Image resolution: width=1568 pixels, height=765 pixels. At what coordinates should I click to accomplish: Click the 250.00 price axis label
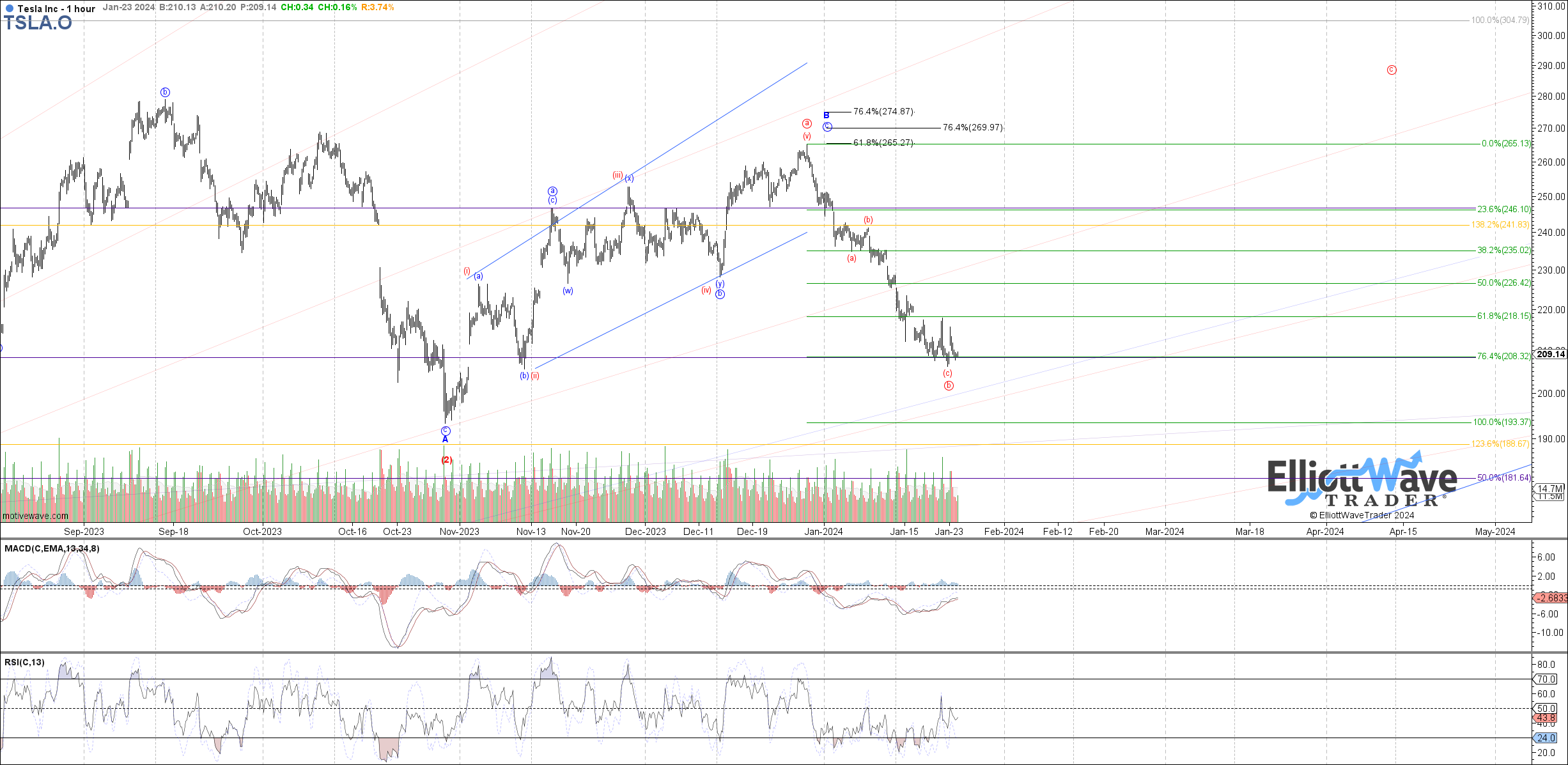(x=1551, y=197)
